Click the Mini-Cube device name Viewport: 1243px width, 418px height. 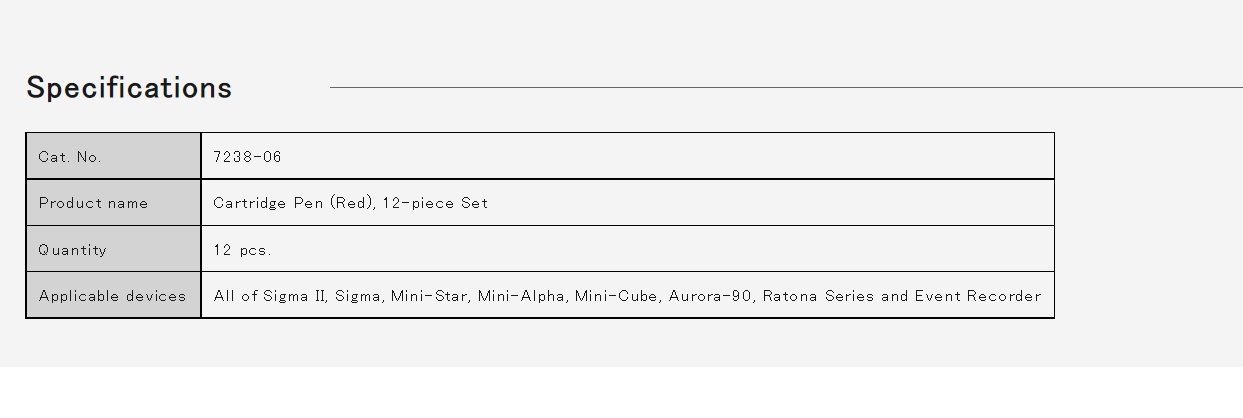point(616,296)
